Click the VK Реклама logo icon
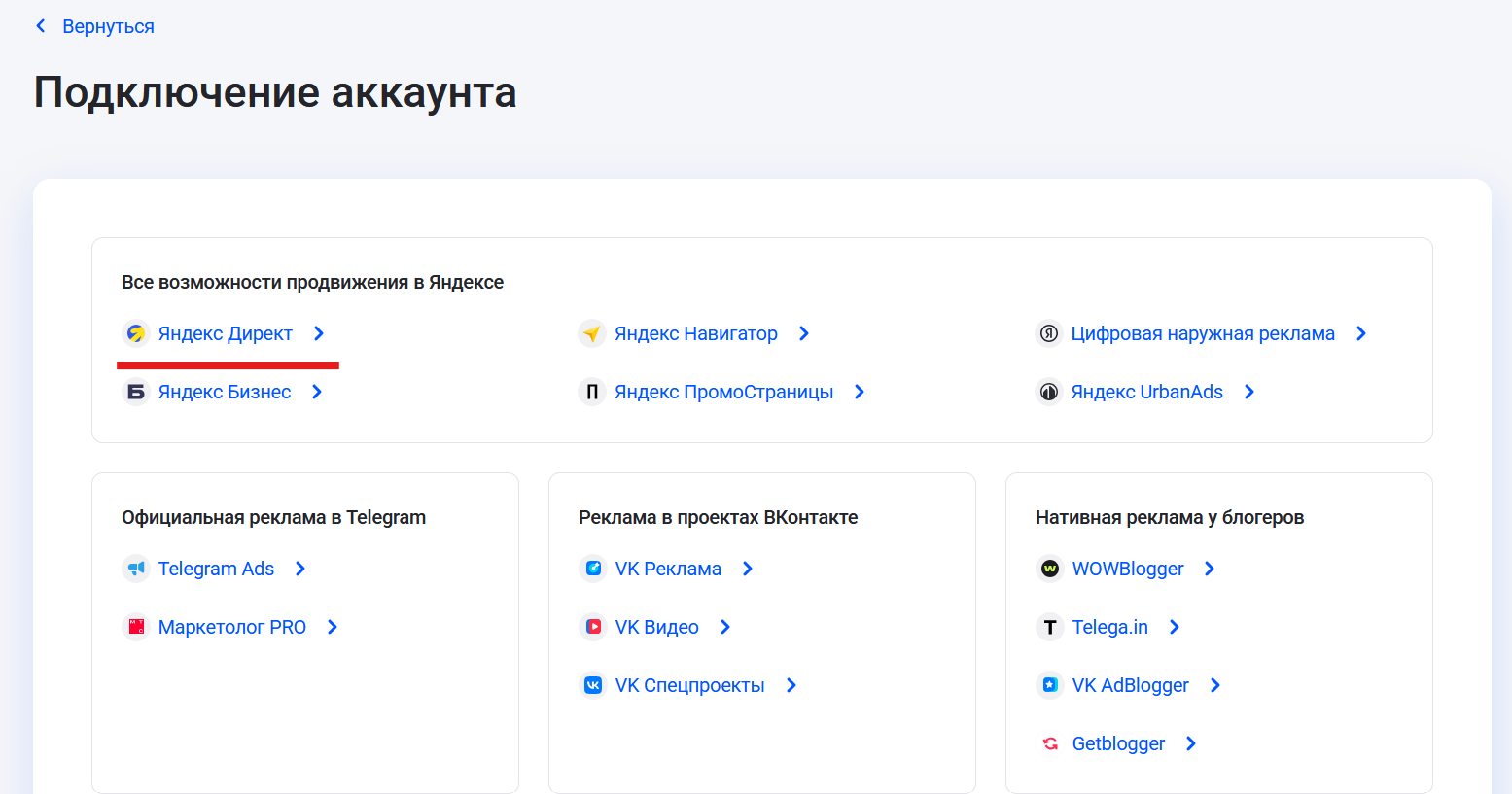The width and height of the screenshot is (1512, 794). 593,569
